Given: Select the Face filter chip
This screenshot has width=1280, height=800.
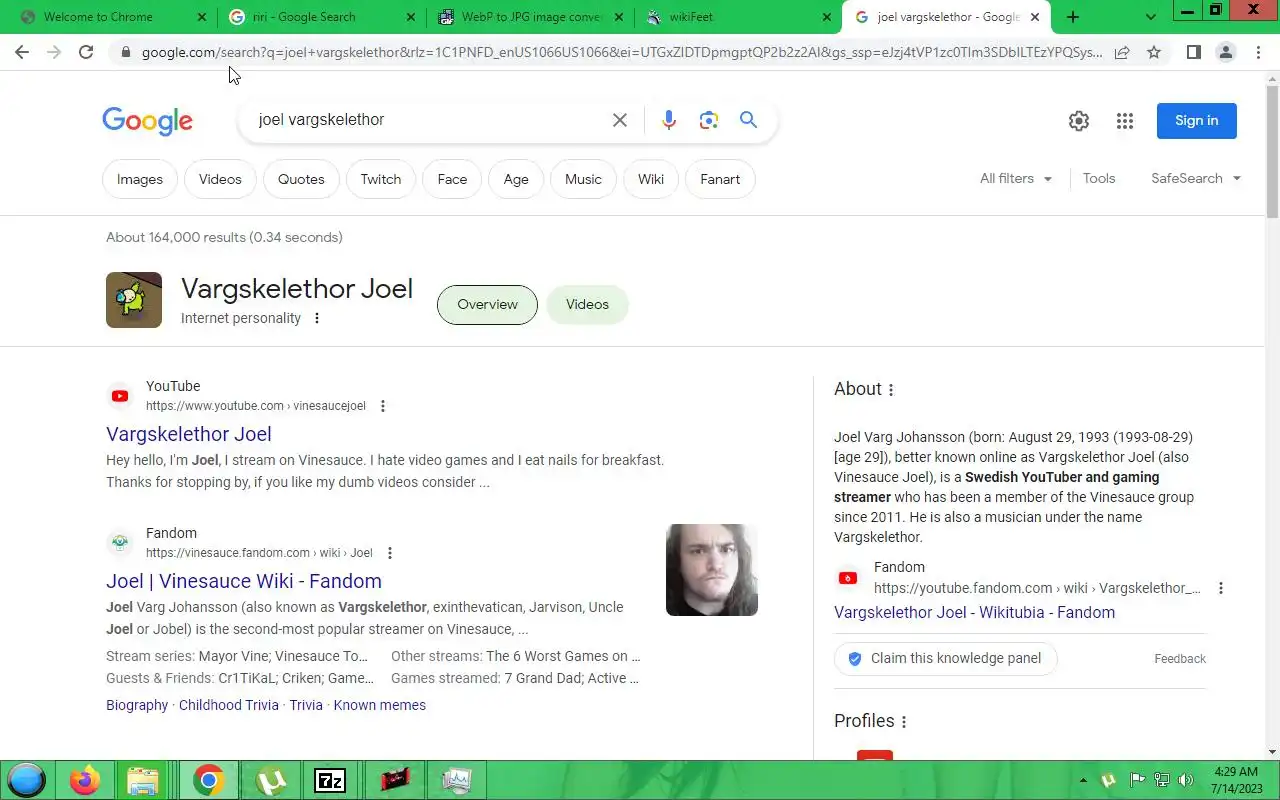Looking at the screenshot, I should 452,179.
